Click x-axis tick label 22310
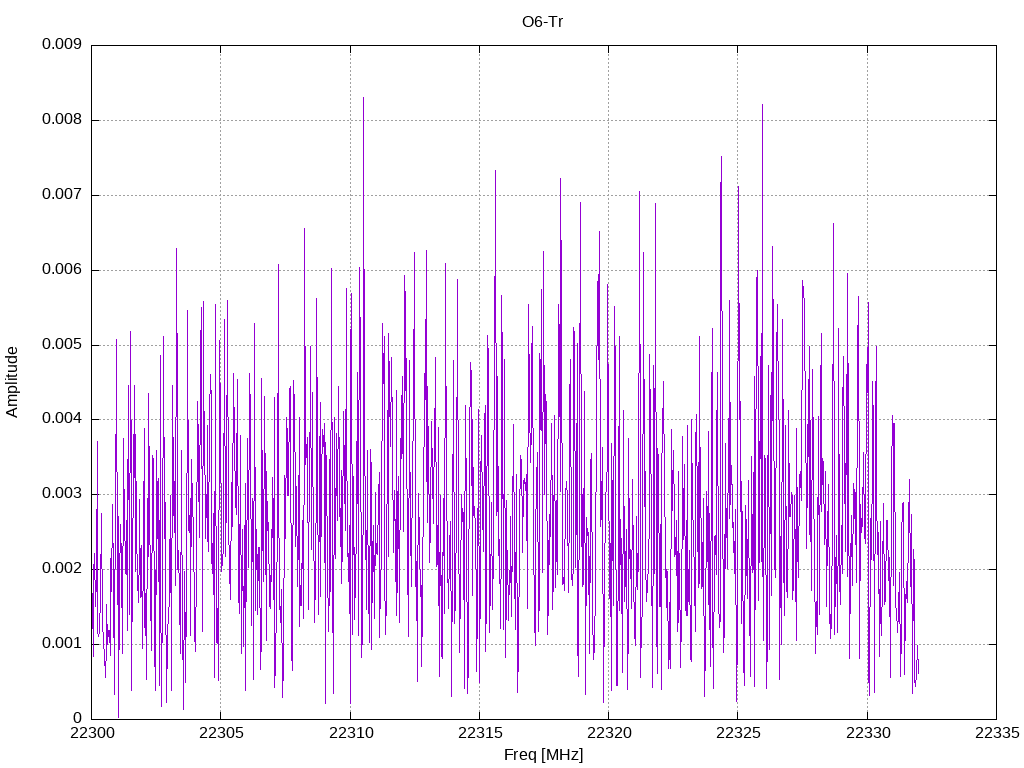 351,733
